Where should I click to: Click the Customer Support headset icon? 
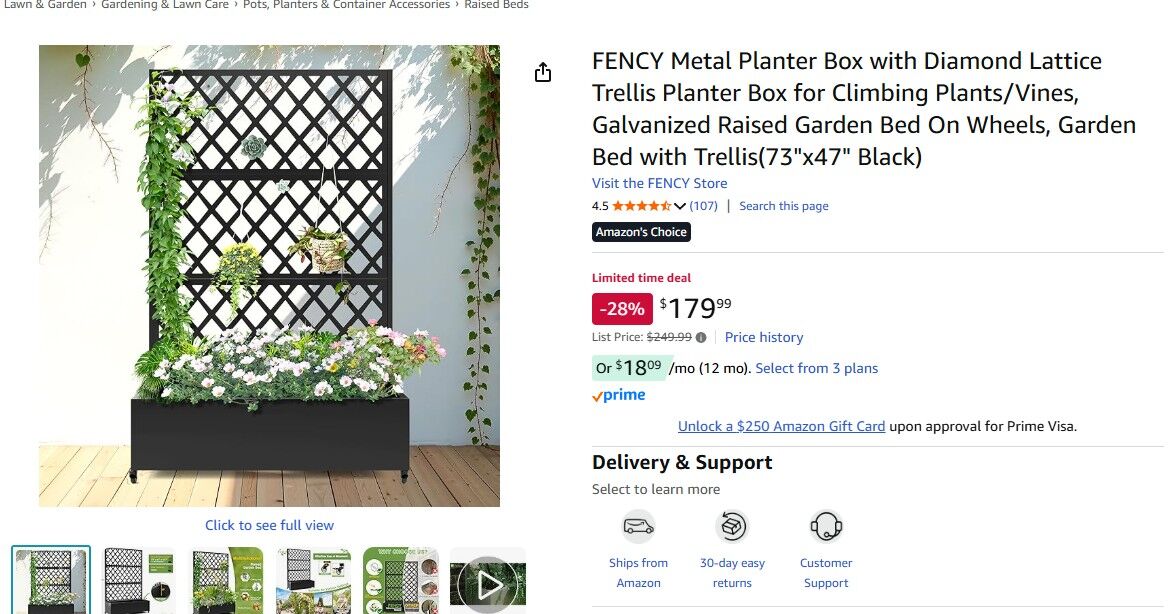826,525
